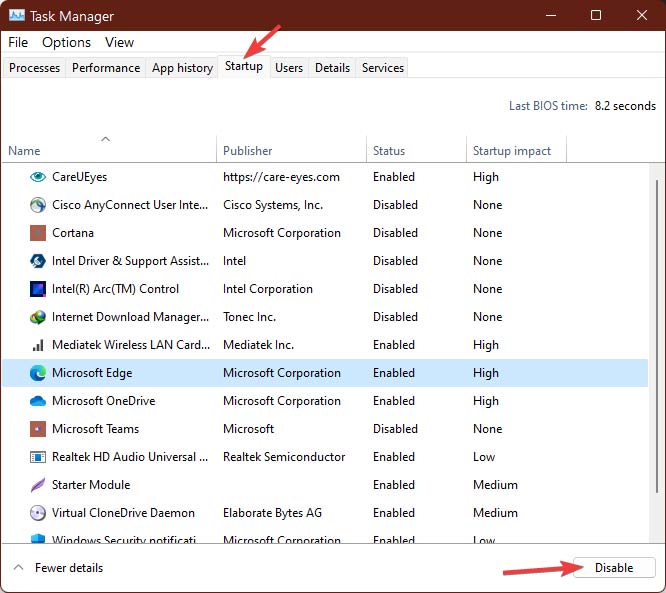
Task: Open the Services tab
Action: click(x=382, y=68)
